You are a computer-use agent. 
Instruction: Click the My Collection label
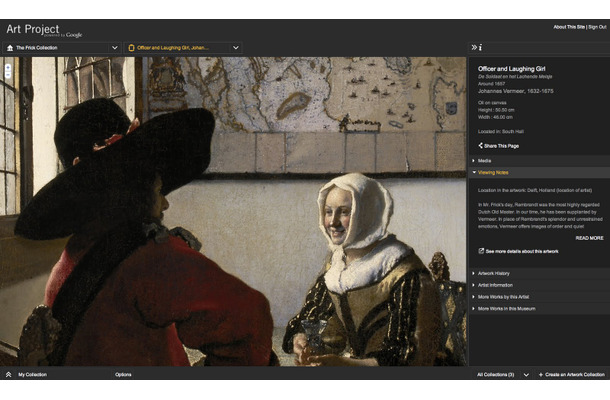tap(33, 375)
